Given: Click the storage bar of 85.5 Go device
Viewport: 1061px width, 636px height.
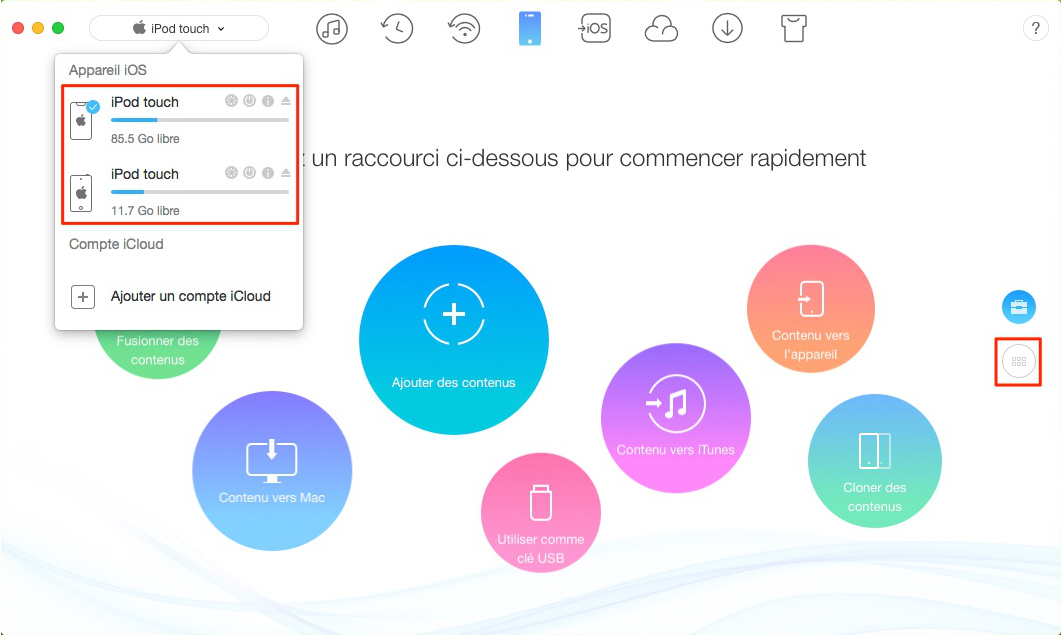Looking at the screenshot, I should point(200,120).
